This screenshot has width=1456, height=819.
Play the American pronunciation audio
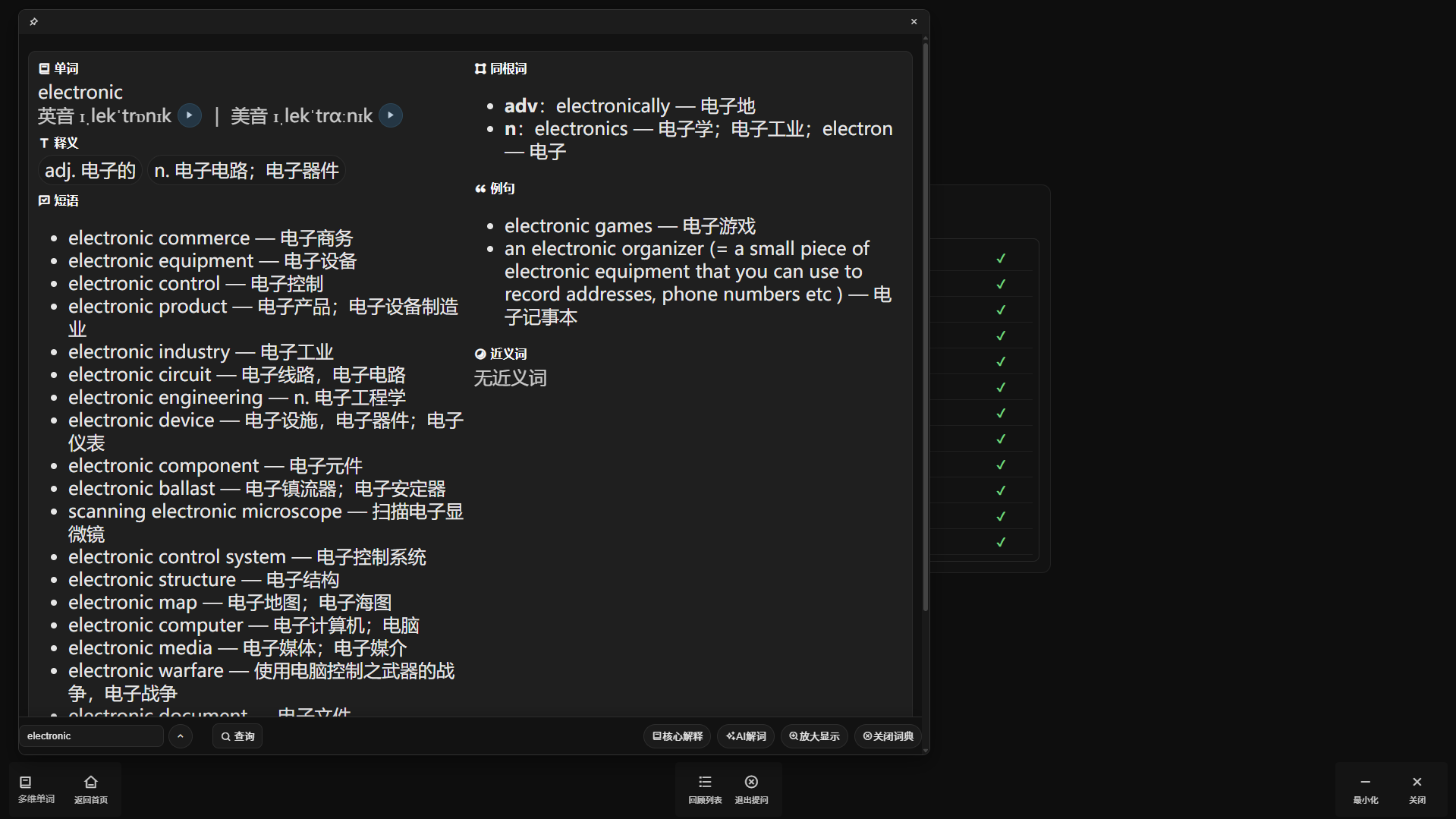[391, 115]
